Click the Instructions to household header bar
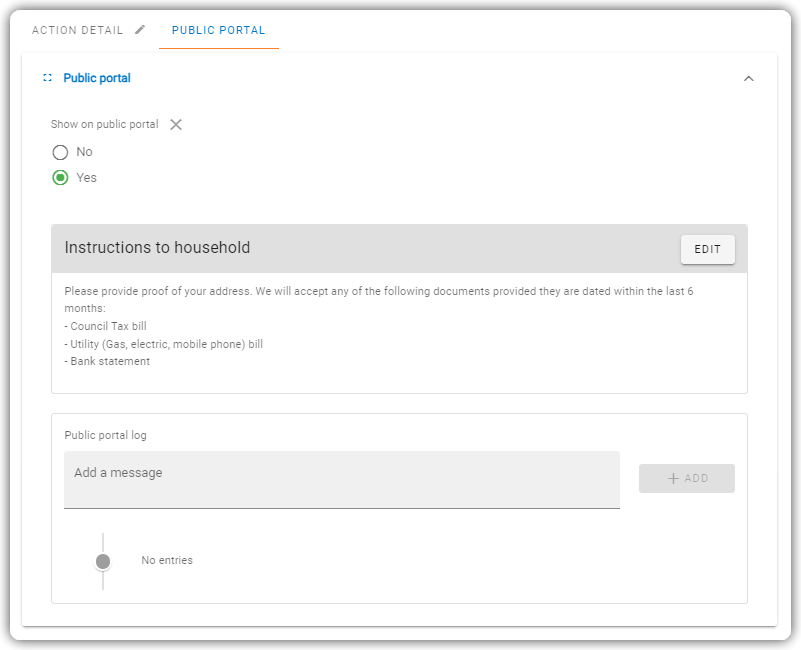The image size is (801, 650). tap(399, 248)
